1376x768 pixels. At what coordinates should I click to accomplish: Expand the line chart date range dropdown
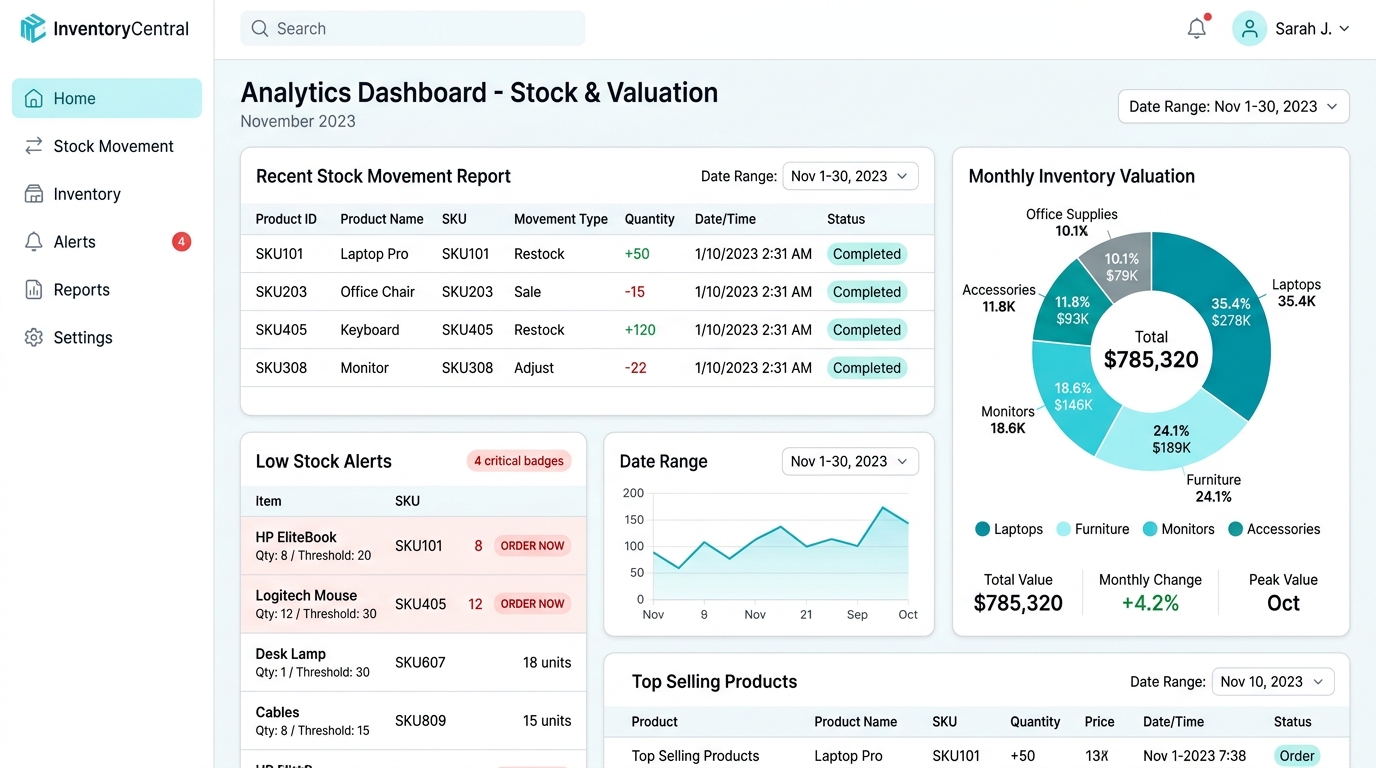pyautogui.click(x=850, y=461)
